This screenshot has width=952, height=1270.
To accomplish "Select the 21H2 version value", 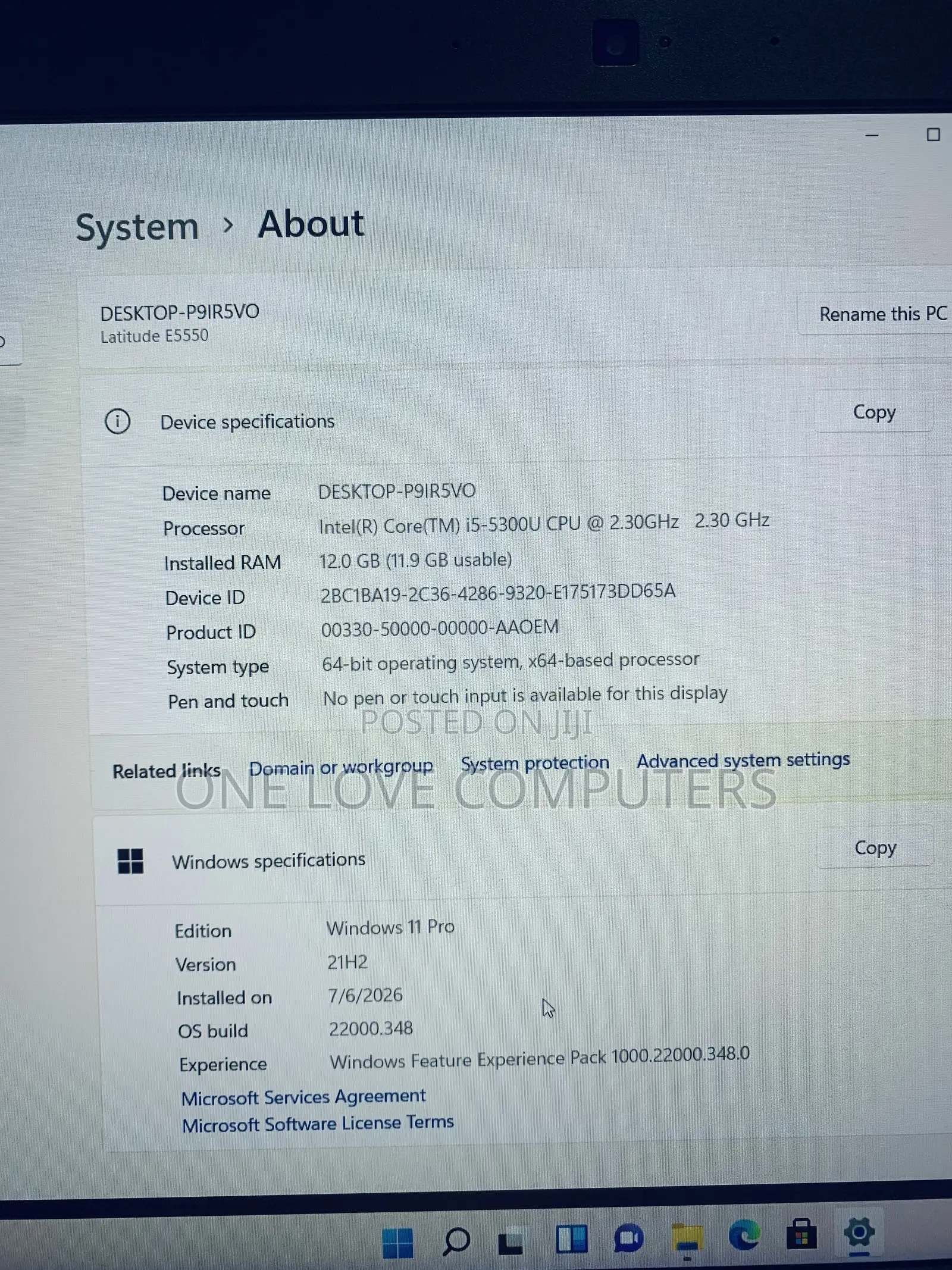I will point(347,962).
